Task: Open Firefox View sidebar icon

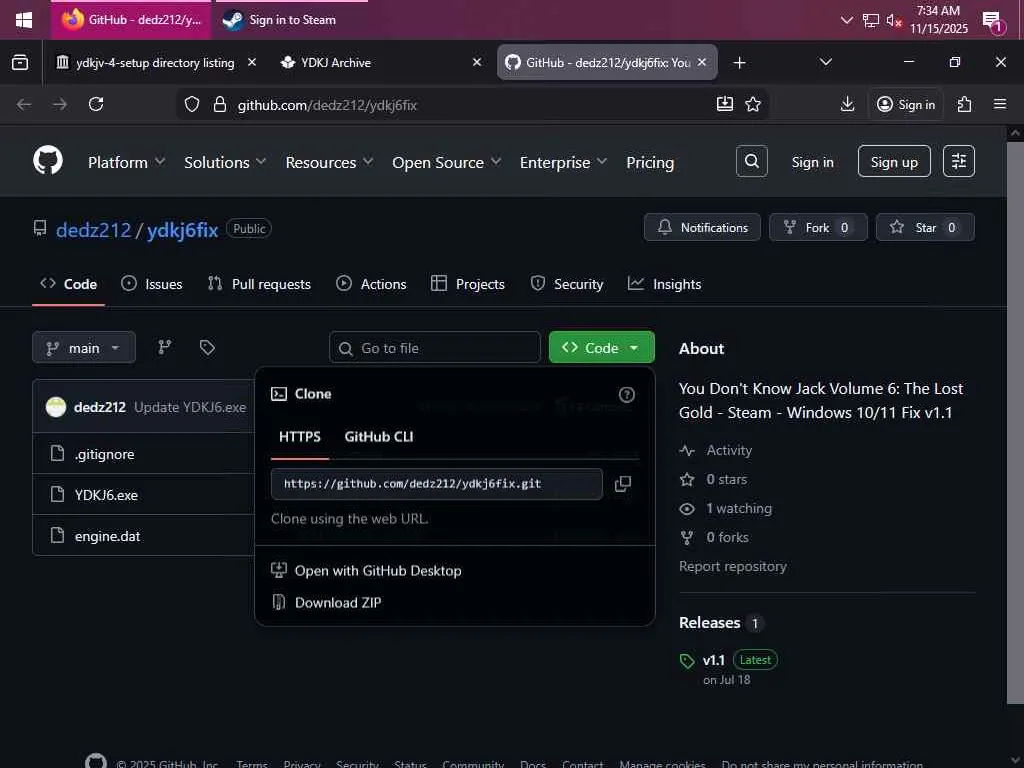Action: click(x=20, y=63)
